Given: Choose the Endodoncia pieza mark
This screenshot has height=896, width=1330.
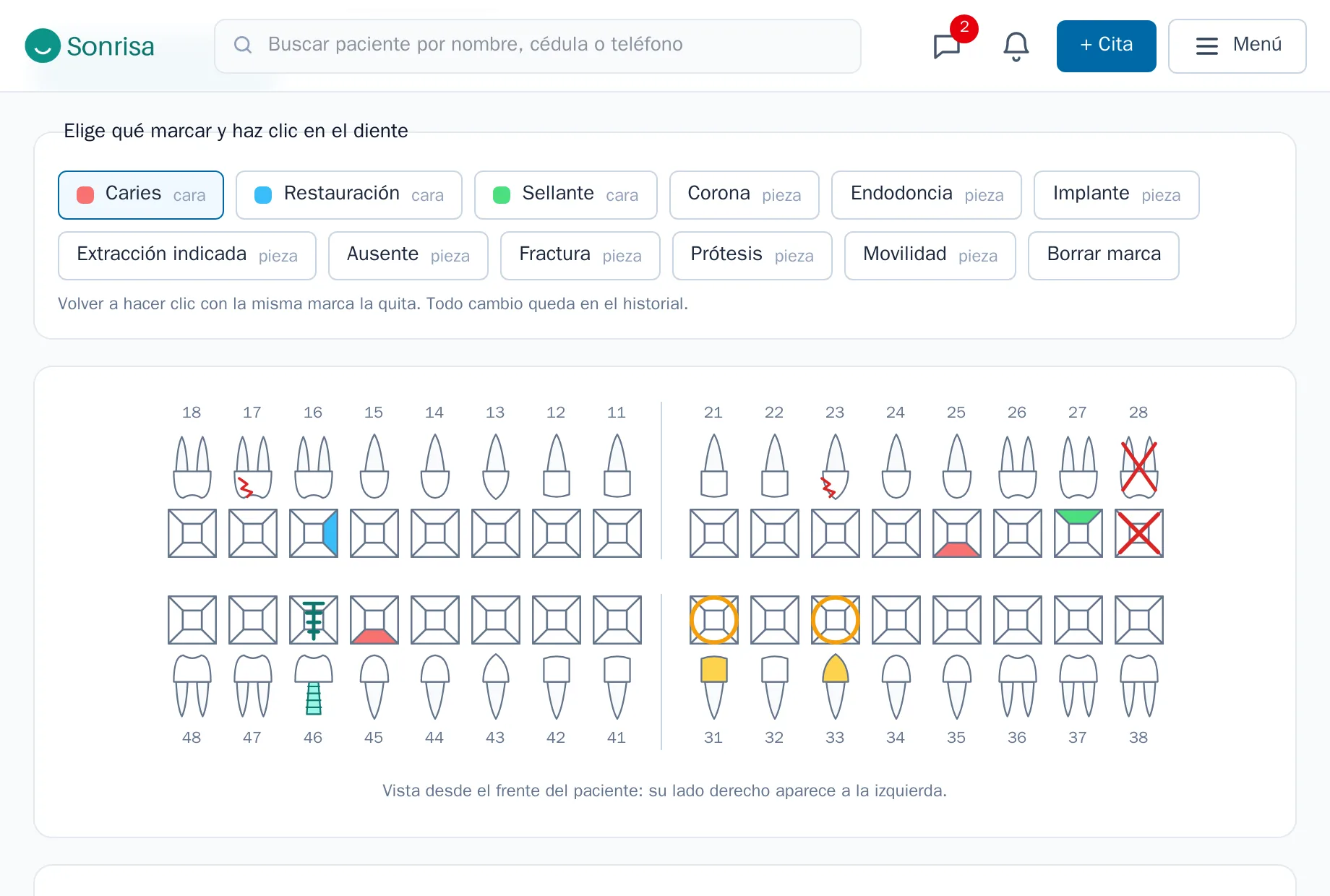Looking at the screenshot, I should [927, 195].
